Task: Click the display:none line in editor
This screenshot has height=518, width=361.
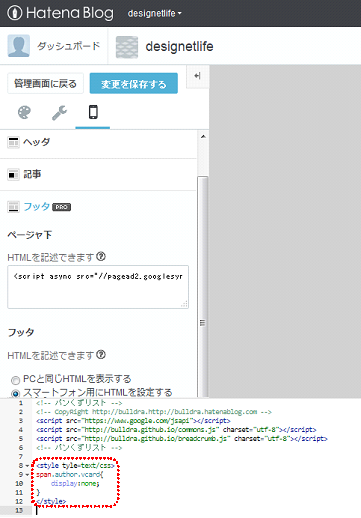Action: pyautogui.click(x=75, y=483)
